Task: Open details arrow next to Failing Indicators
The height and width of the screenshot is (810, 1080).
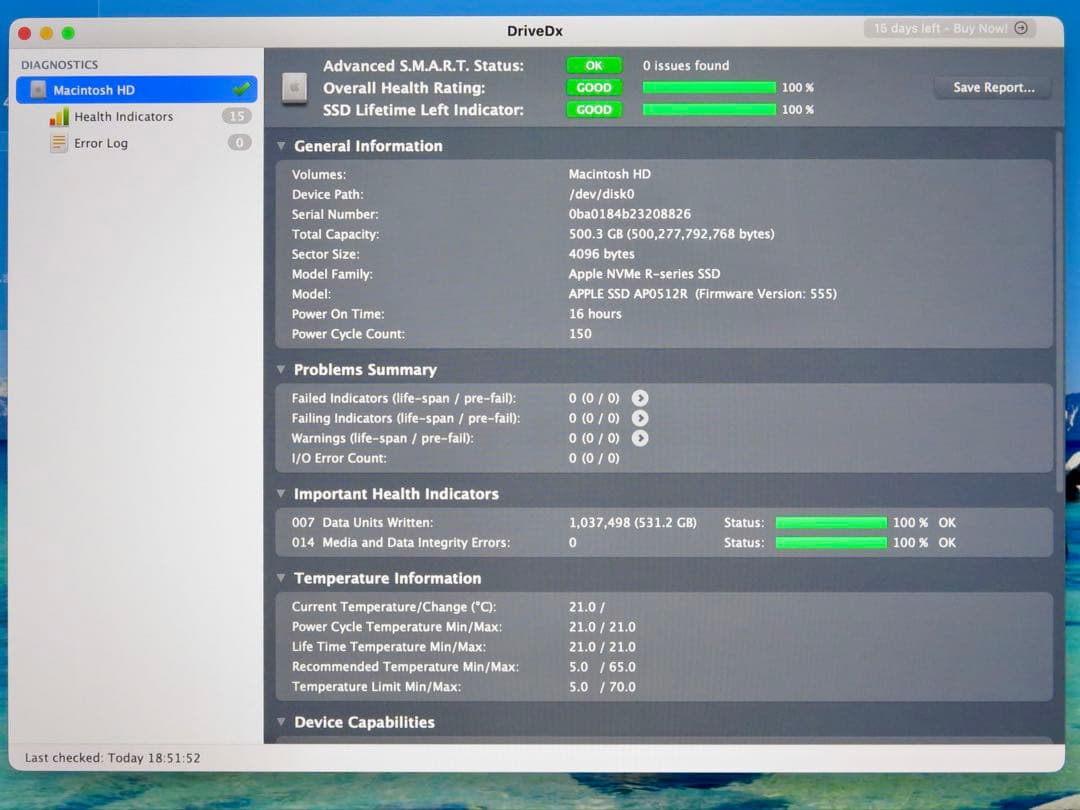Action: (x=640, y=418)
